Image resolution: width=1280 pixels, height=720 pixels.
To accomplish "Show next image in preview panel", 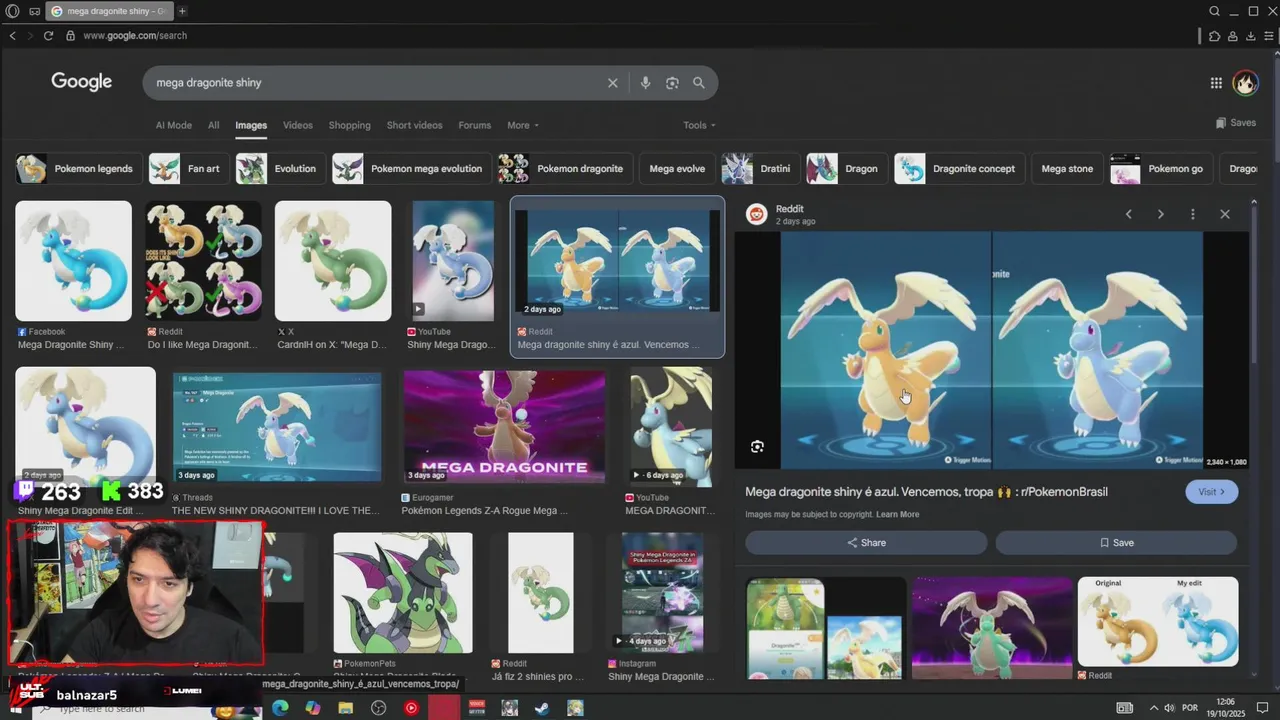I will point(1160,214).
